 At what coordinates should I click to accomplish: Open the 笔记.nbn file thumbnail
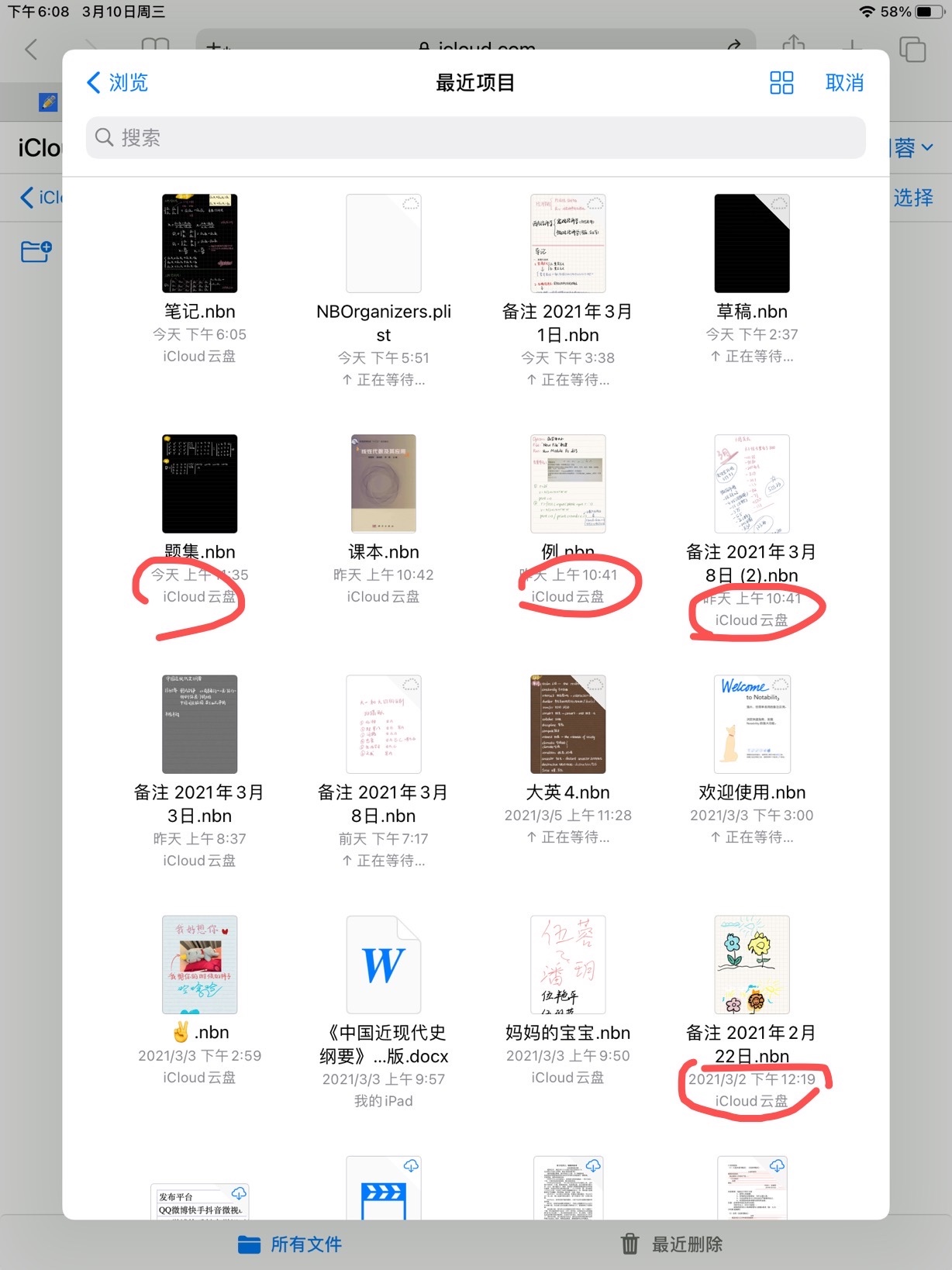(x=199, y=243)
